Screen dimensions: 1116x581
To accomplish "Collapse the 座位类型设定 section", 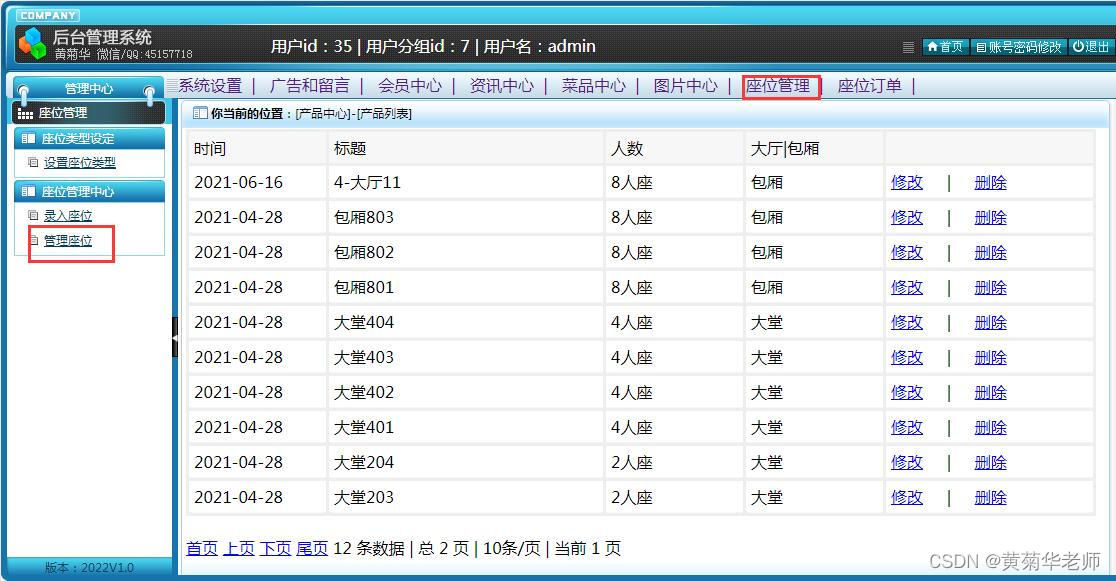I will pos(90,138).
